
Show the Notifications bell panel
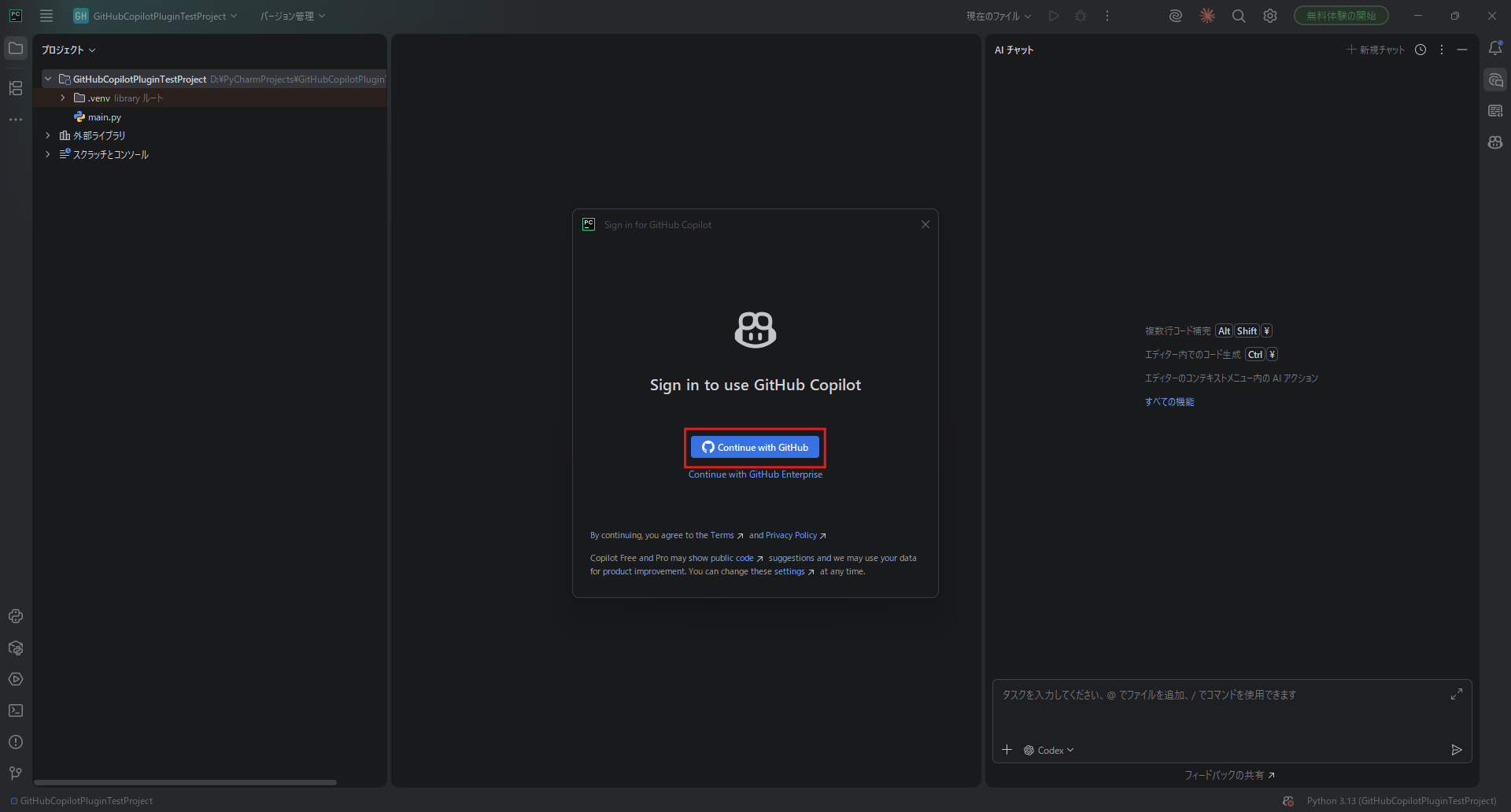[1495, 49]
